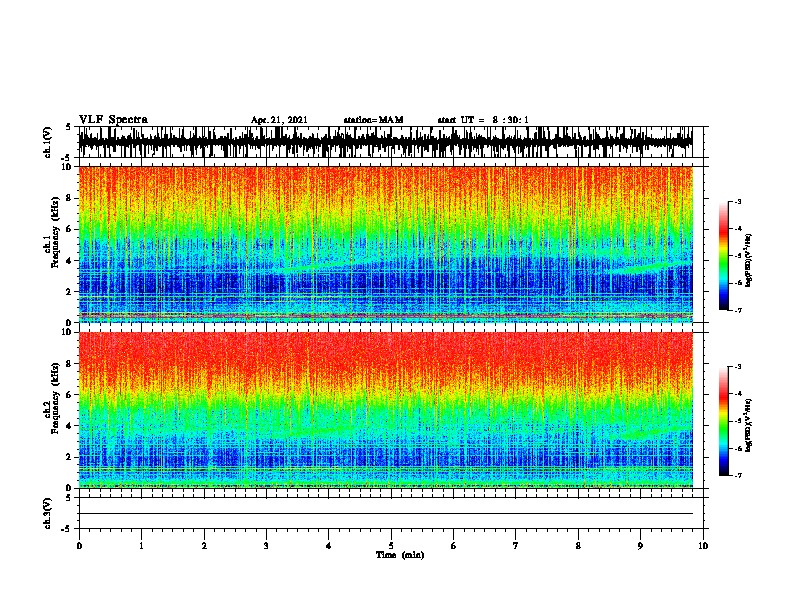Click the time axis tick label "2"

(x=204, y=546)
